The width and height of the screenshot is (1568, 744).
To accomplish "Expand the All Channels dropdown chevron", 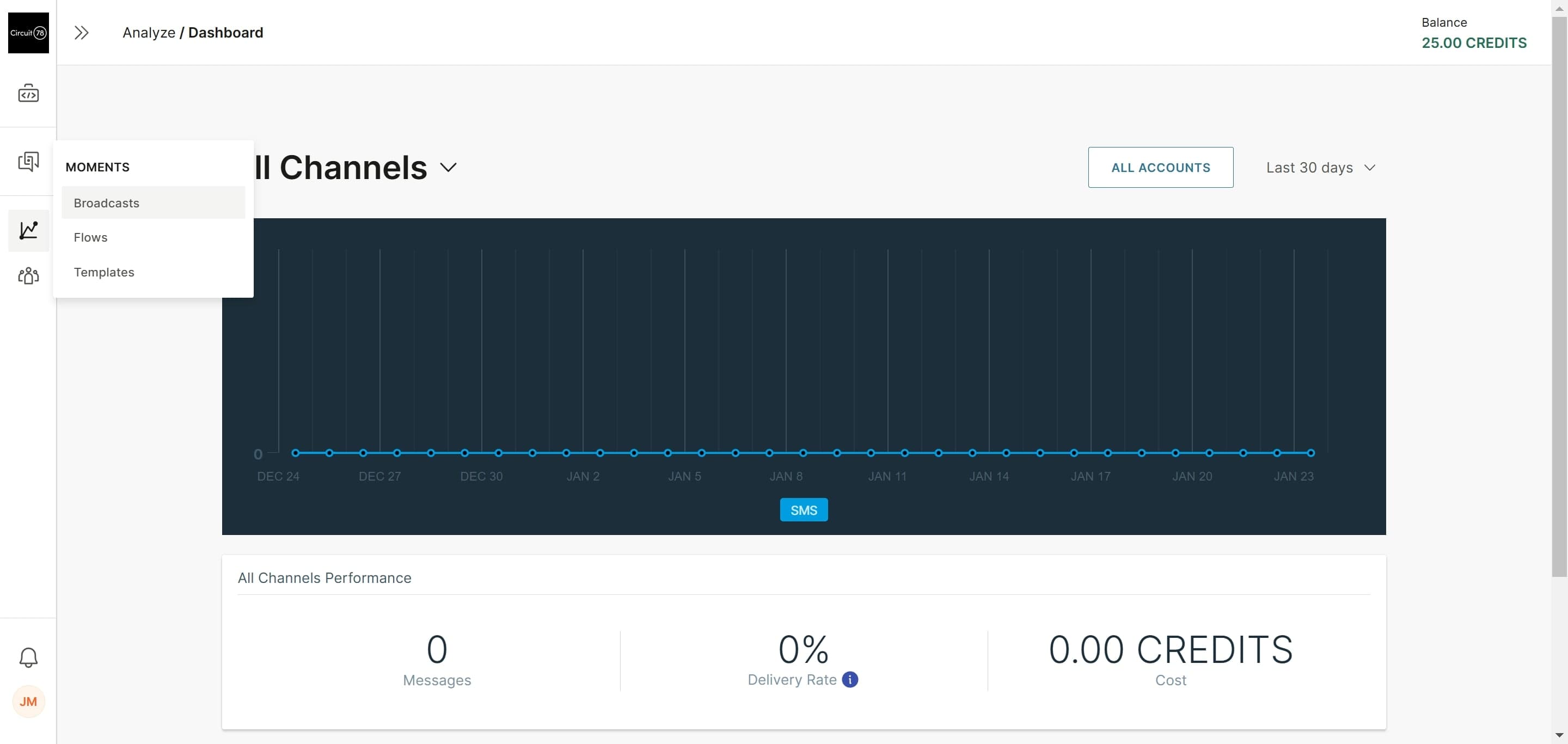I will (448, 168).
